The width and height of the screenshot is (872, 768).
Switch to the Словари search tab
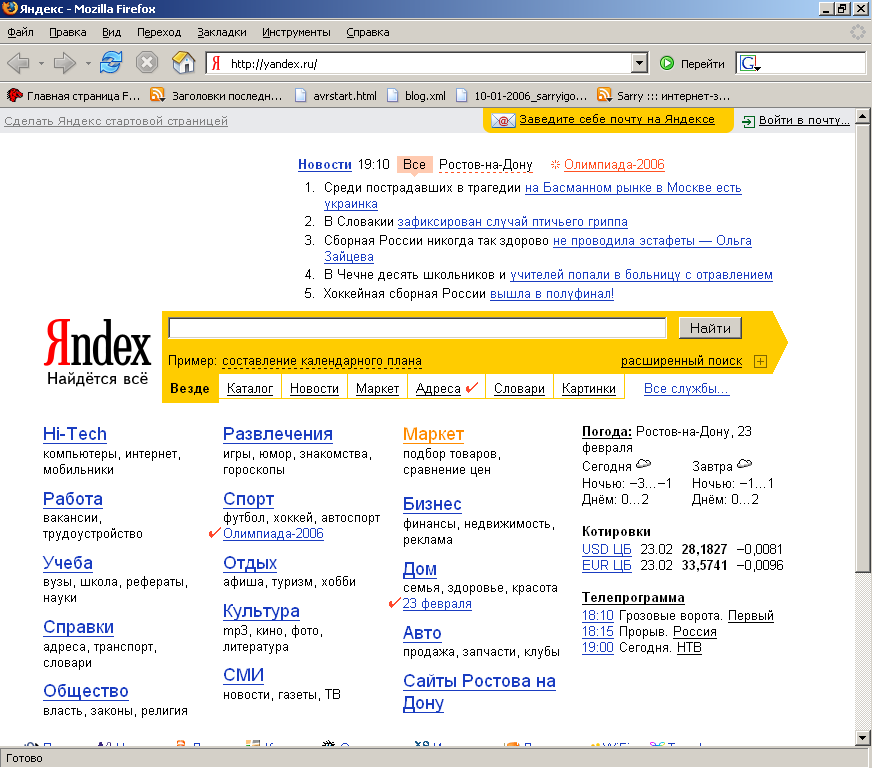point(519,388)
